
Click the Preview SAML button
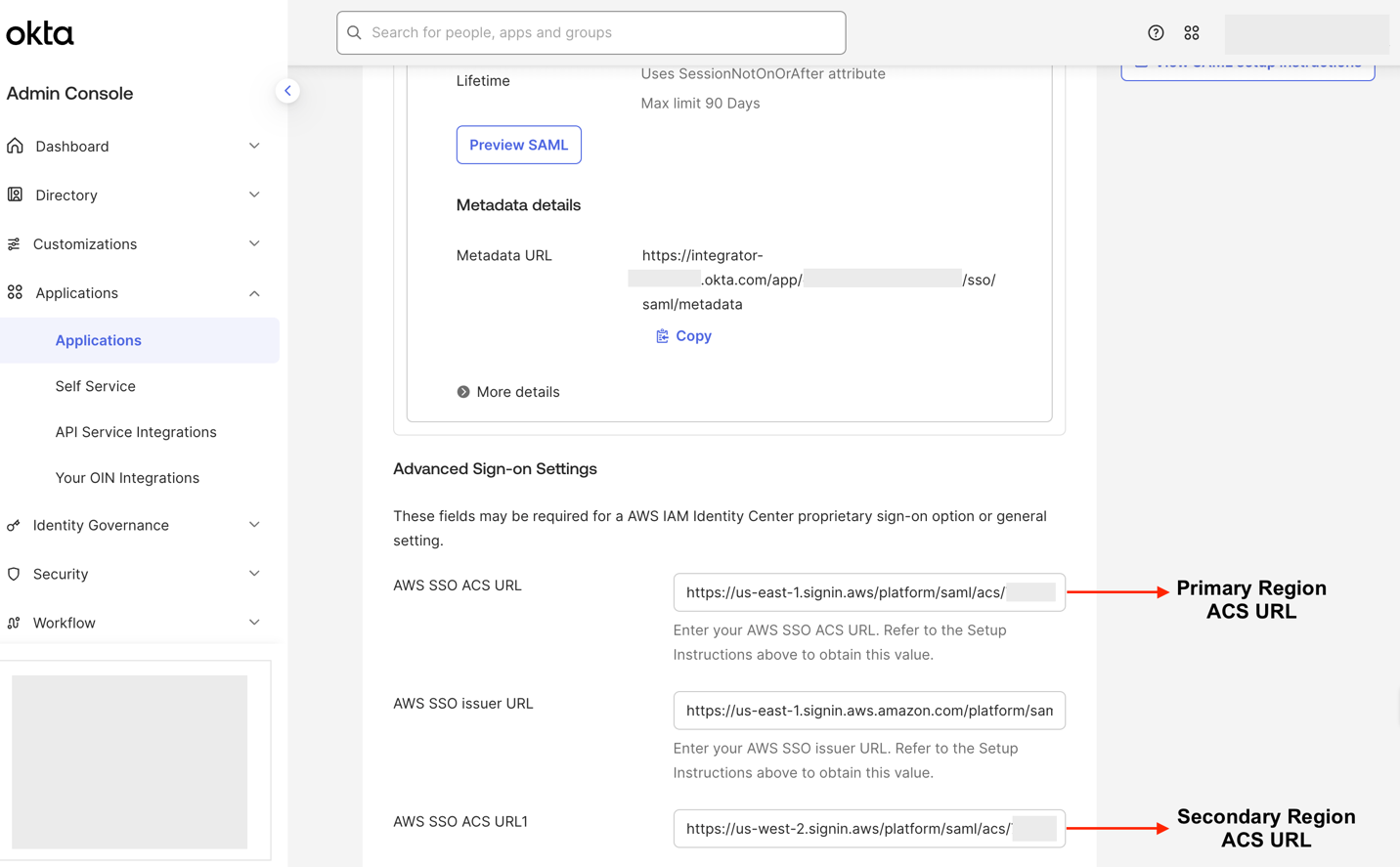[519, 145]
